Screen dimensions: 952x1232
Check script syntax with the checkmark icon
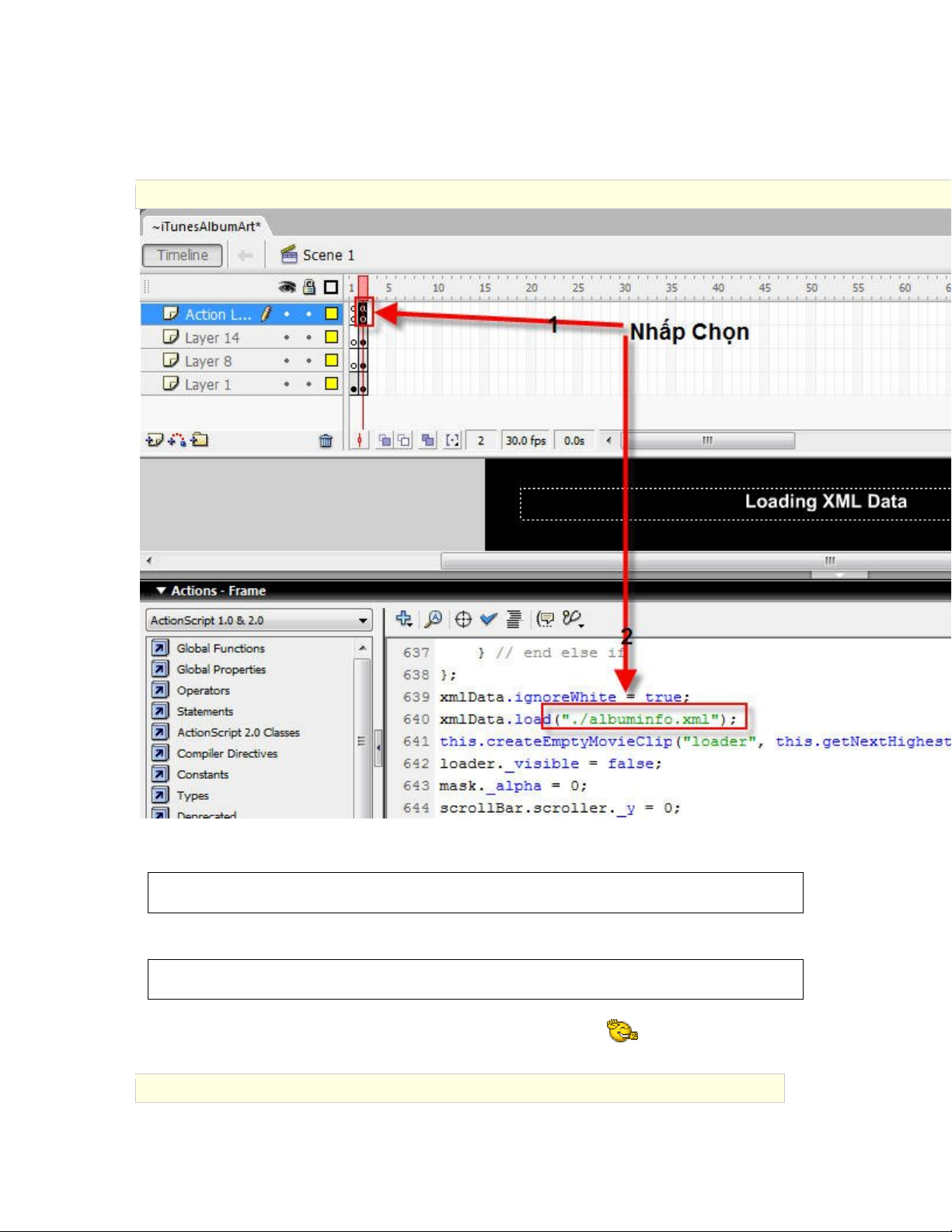point(488,619)
